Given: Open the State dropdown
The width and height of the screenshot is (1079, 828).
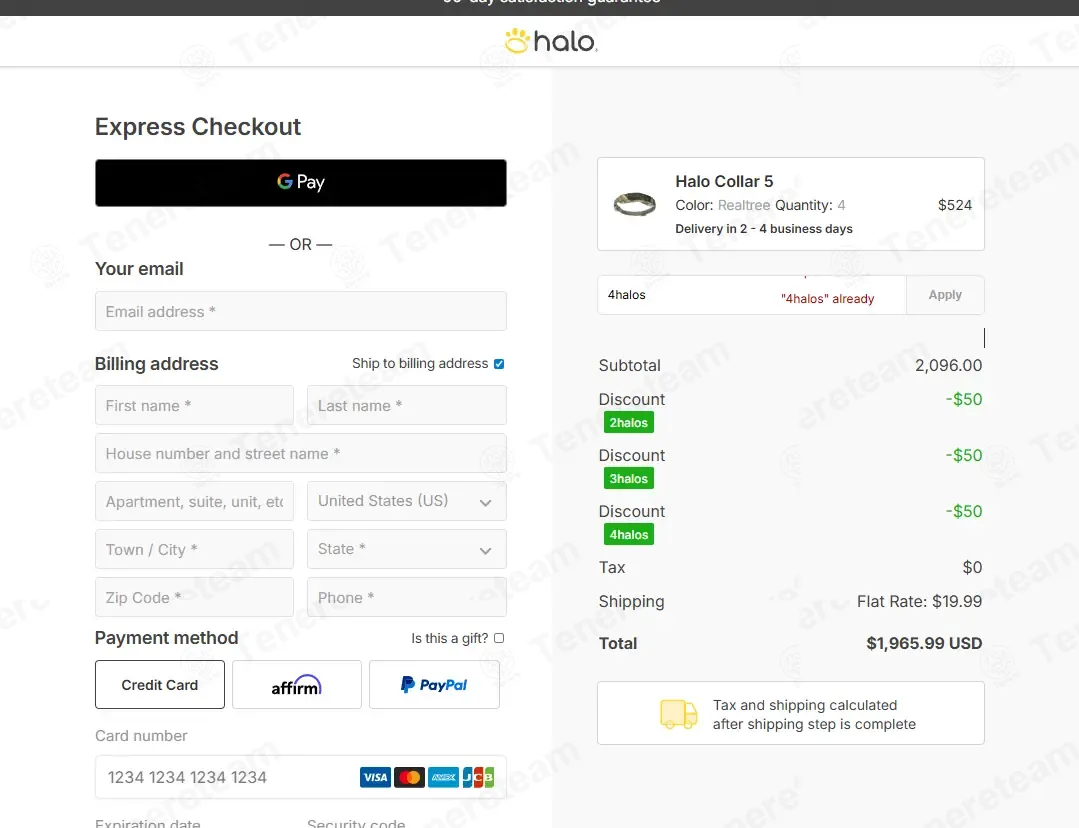Looking at the screenshot, I should click(x=407, y=549).
